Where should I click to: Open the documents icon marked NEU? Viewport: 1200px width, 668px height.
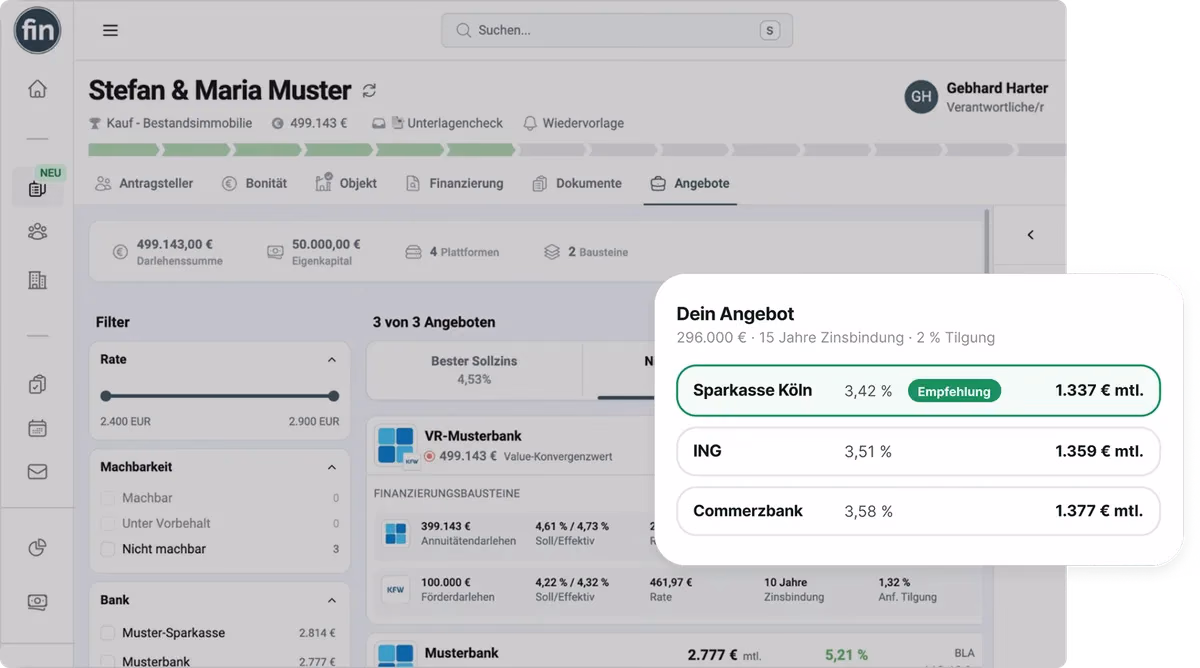[x=37, y=188]
